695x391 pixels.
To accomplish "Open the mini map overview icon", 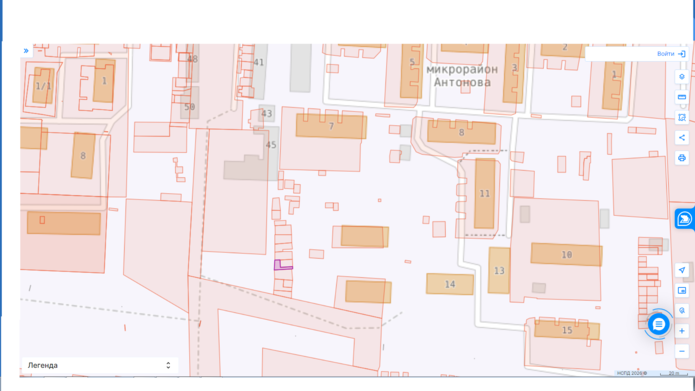I will 682,290.
